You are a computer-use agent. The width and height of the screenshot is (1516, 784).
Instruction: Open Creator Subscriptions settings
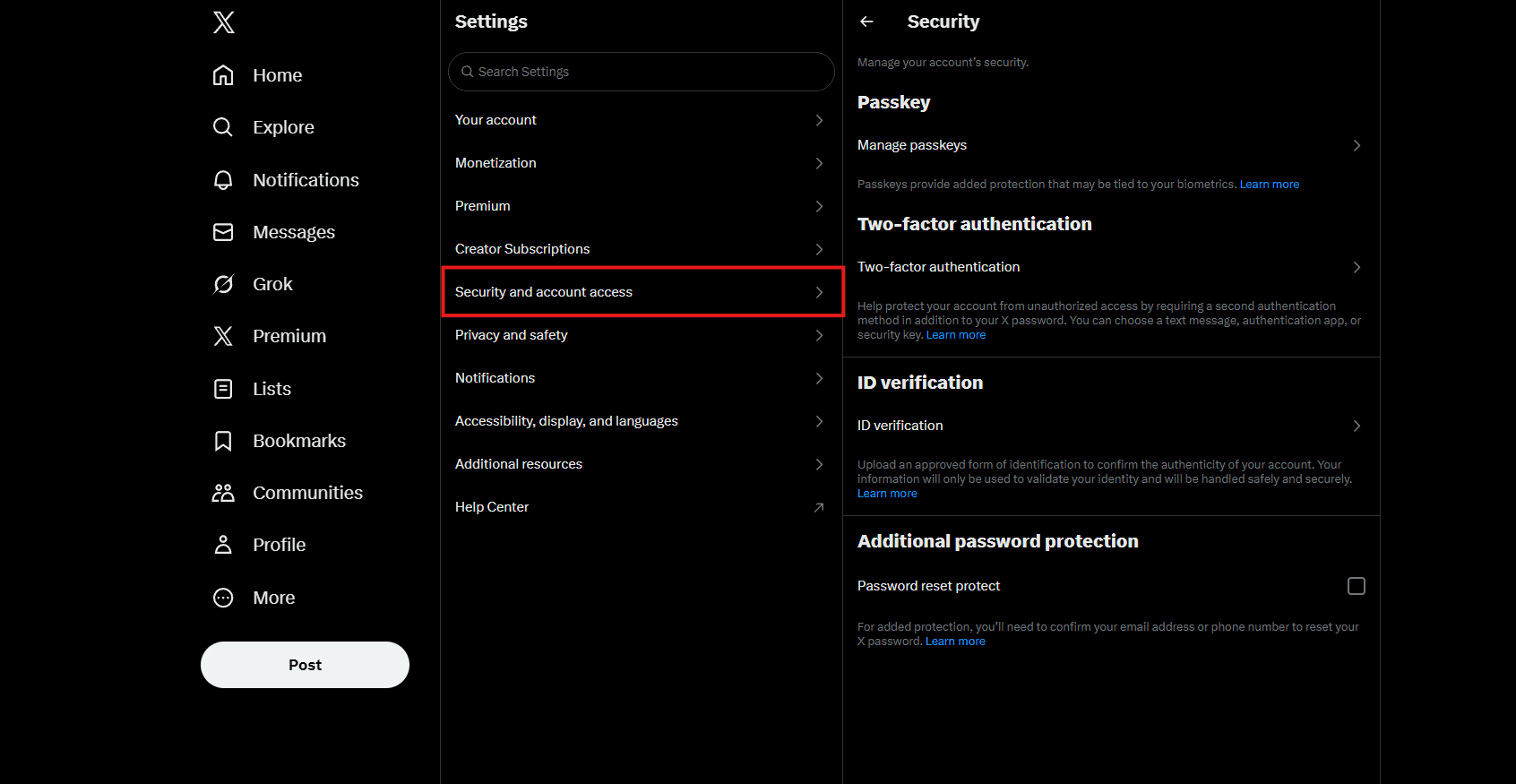click(641, 248)
